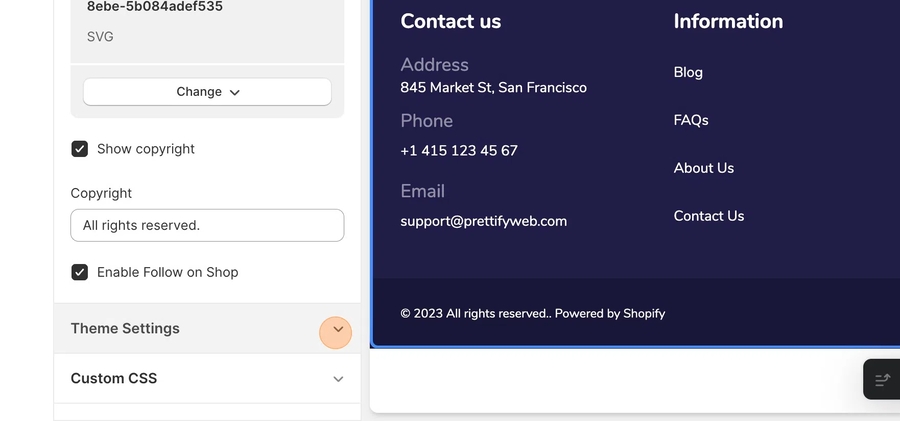Click the Phone label in the footer

(x=426, y=121)
